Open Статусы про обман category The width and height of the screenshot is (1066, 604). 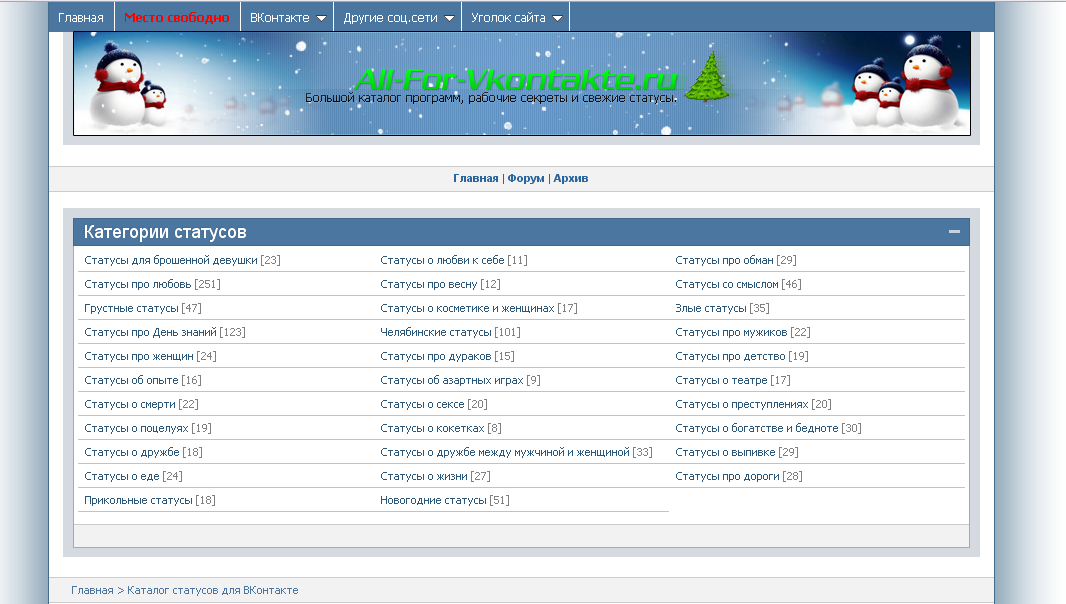click(724, 260)
